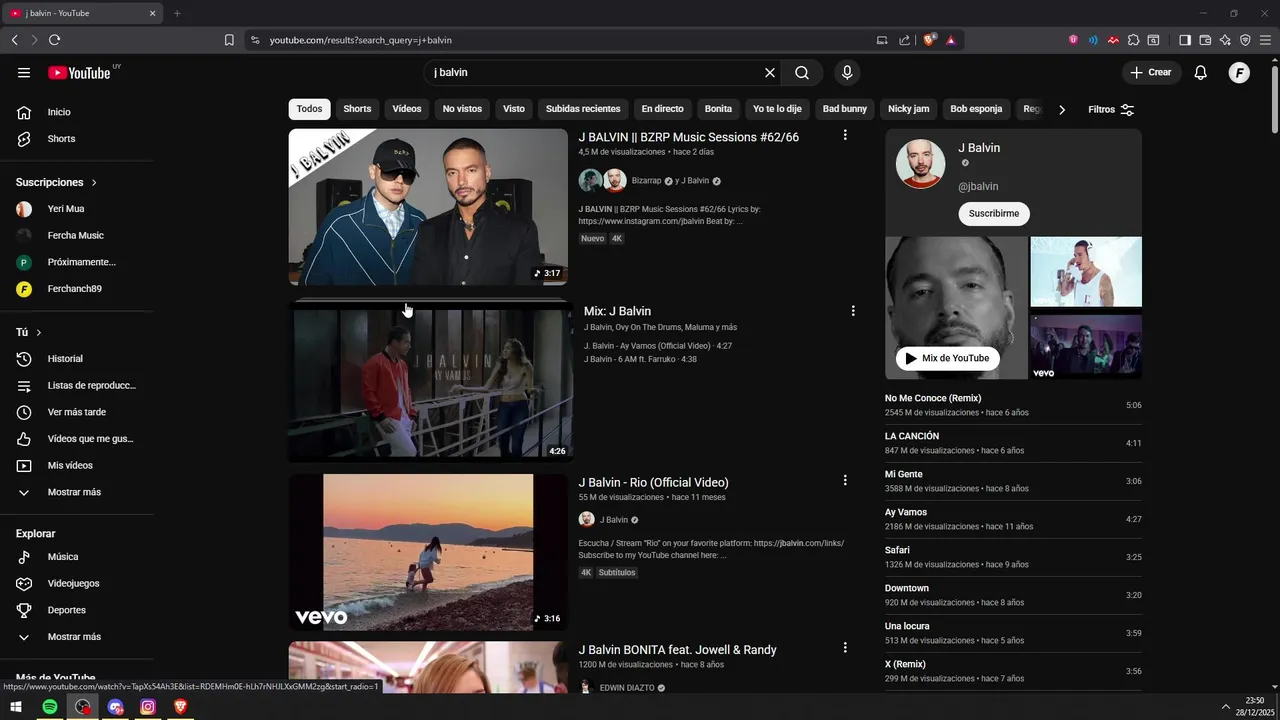This screenshot has height=720, width=1280.
Task: Open Spotify from the taskbar
Action: 50,707
